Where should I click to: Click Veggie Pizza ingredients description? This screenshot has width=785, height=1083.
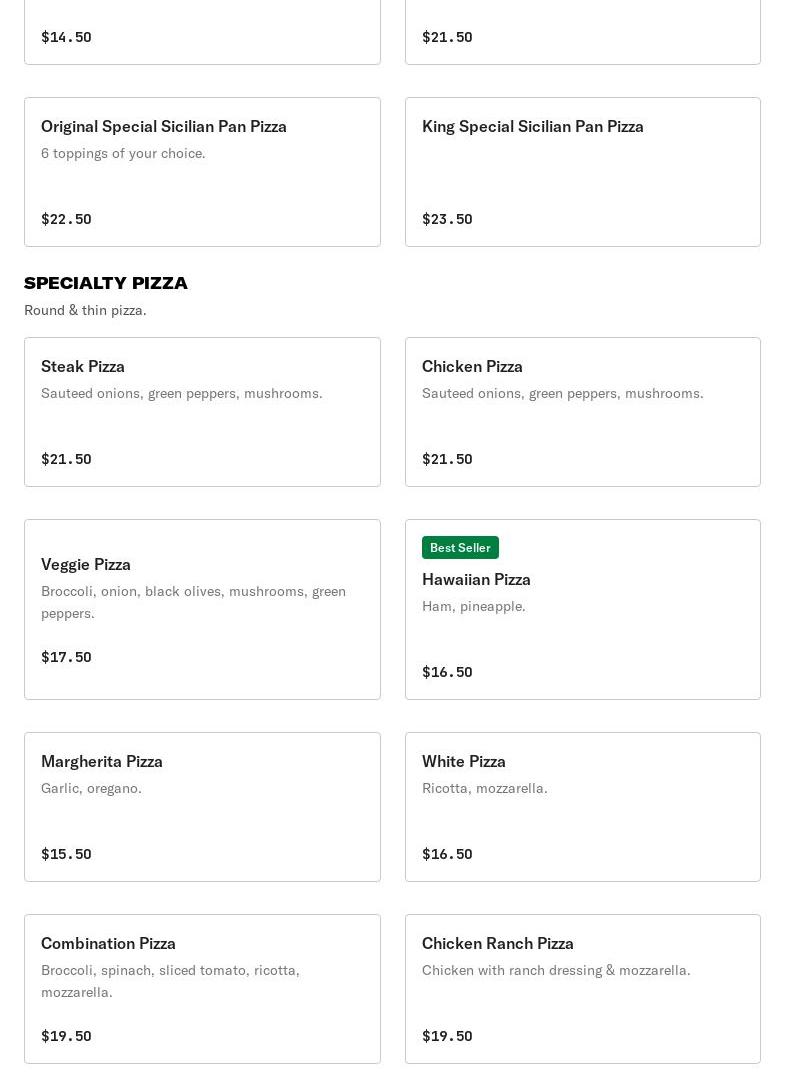pyautogui.click(x=193, y=602)
